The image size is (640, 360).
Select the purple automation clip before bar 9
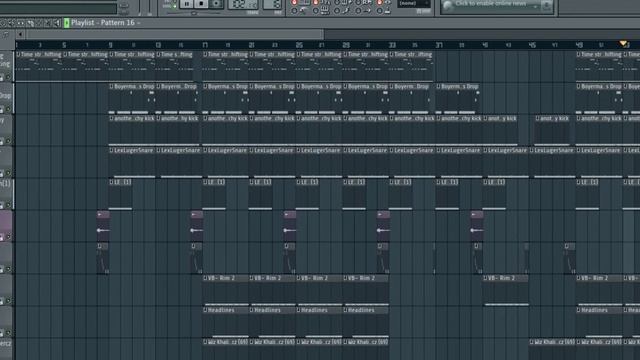coord(103,226)
